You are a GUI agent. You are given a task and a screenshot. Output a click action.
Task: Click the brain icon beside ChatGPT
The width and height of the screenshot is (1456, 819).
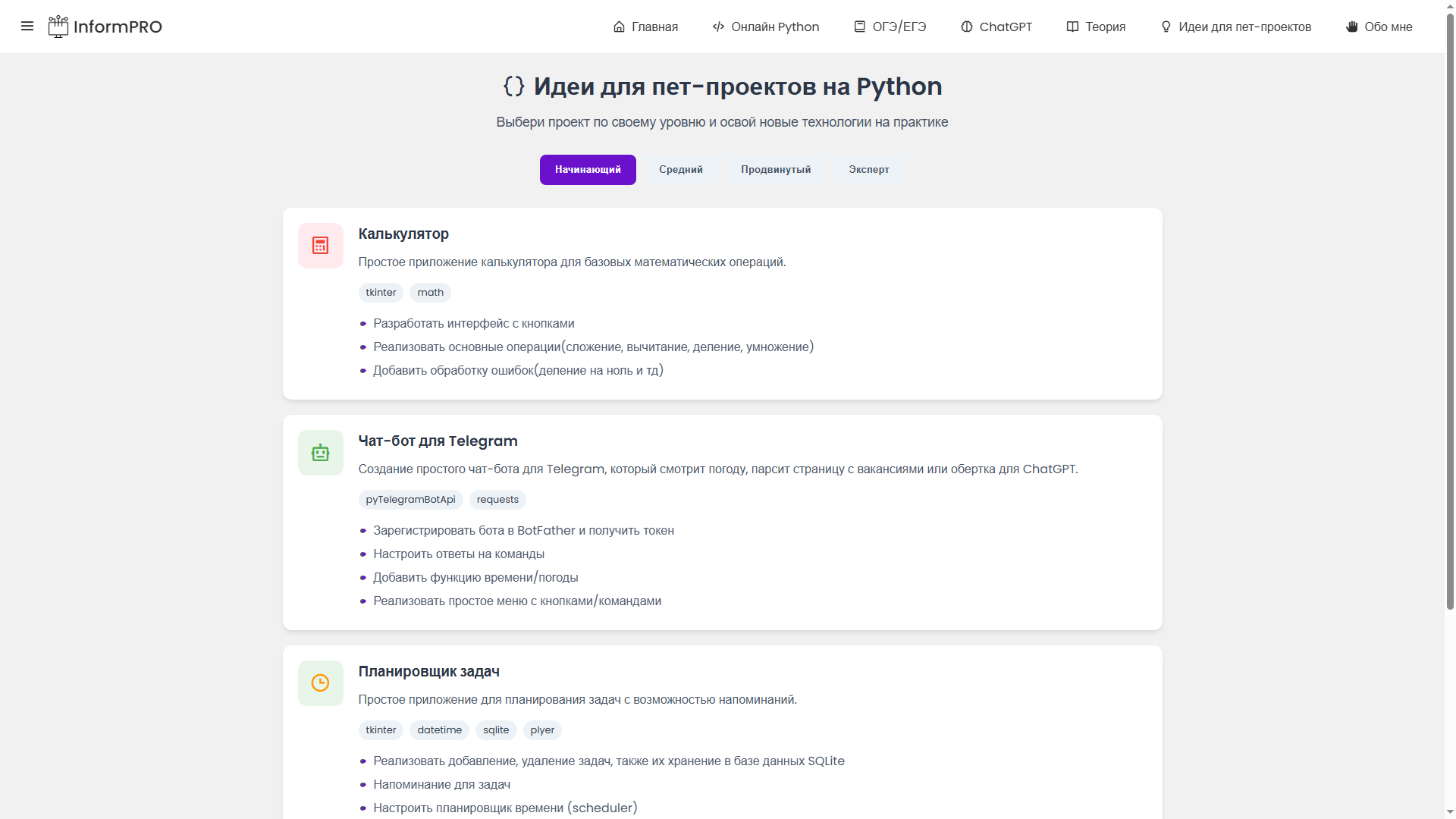point(966,27)
